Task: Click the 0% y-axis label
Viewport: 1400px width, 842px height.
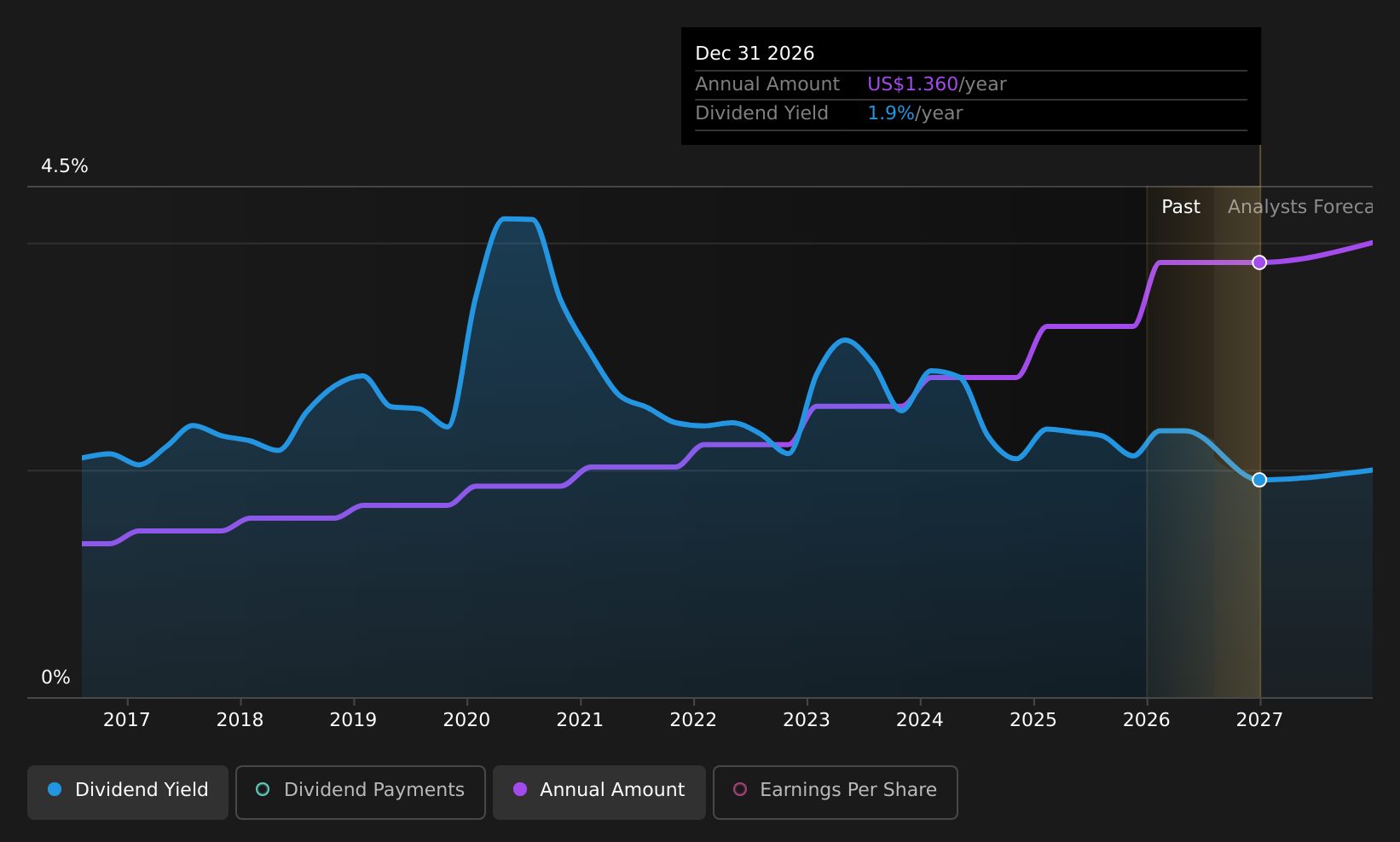Action: tap(56, 678)
